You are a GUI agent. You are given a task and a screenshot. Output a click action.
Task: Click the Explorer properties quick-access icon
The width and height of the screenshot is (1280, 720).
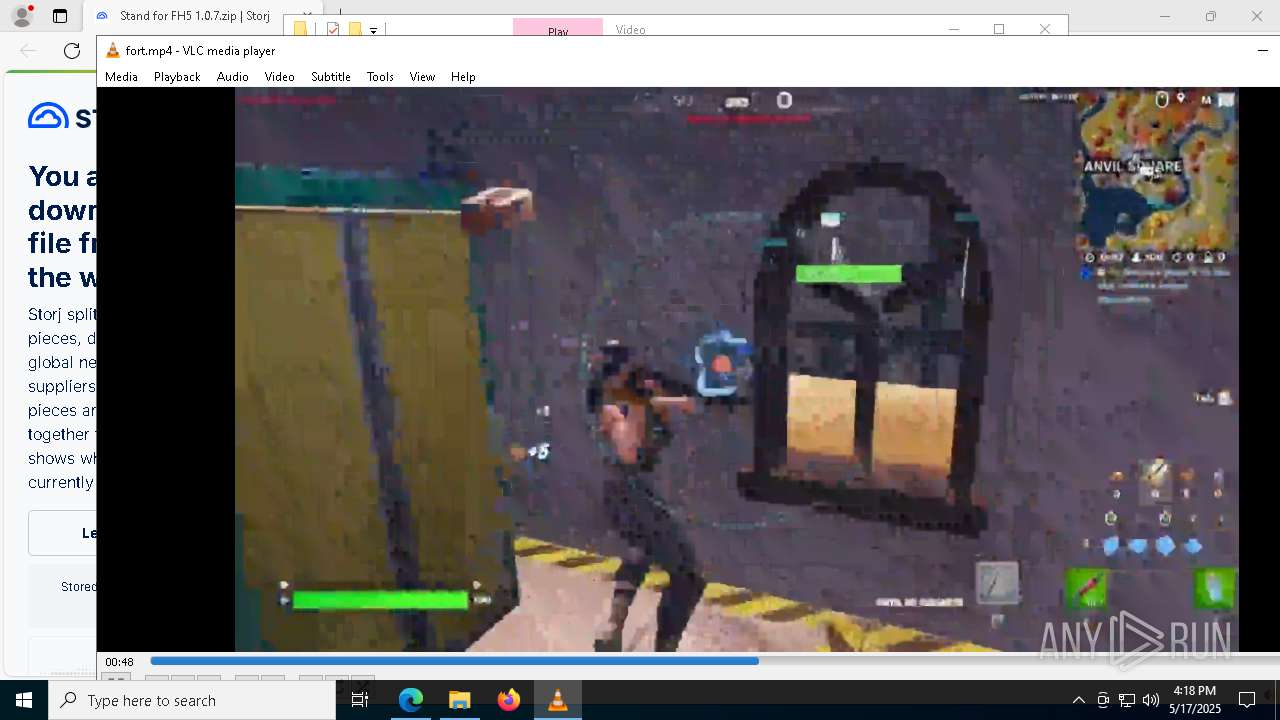click(333, 30)
